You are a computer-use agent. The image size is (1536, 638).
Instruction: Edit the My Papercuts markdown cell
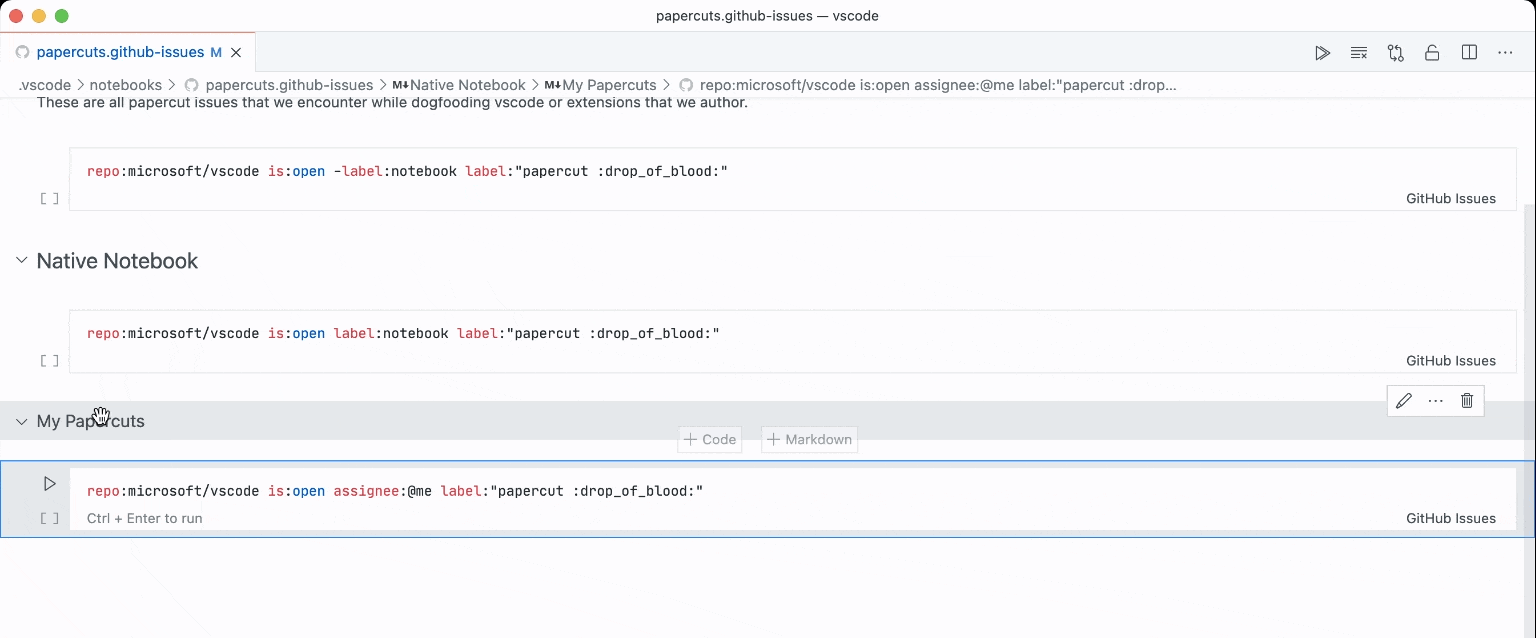(1404, 401)
